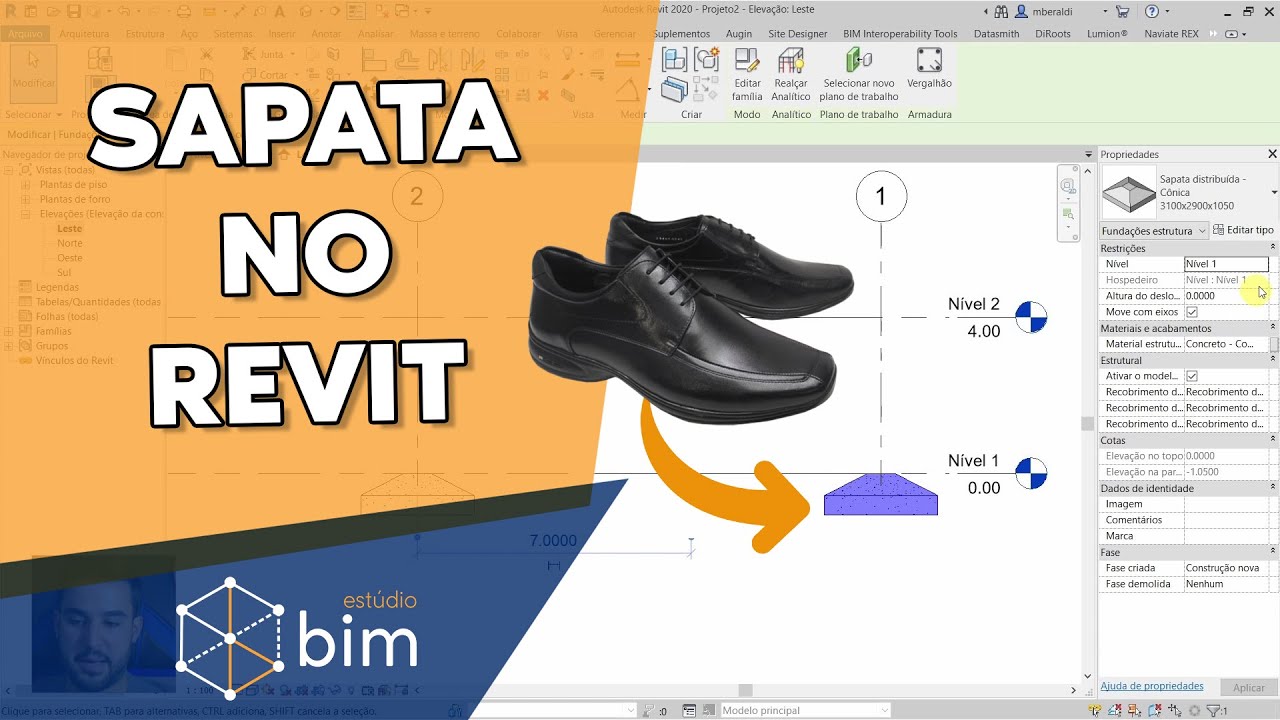The image size is (1280, 720).
Task: Close the Propriedades panel
Action: click(1272, 154)
